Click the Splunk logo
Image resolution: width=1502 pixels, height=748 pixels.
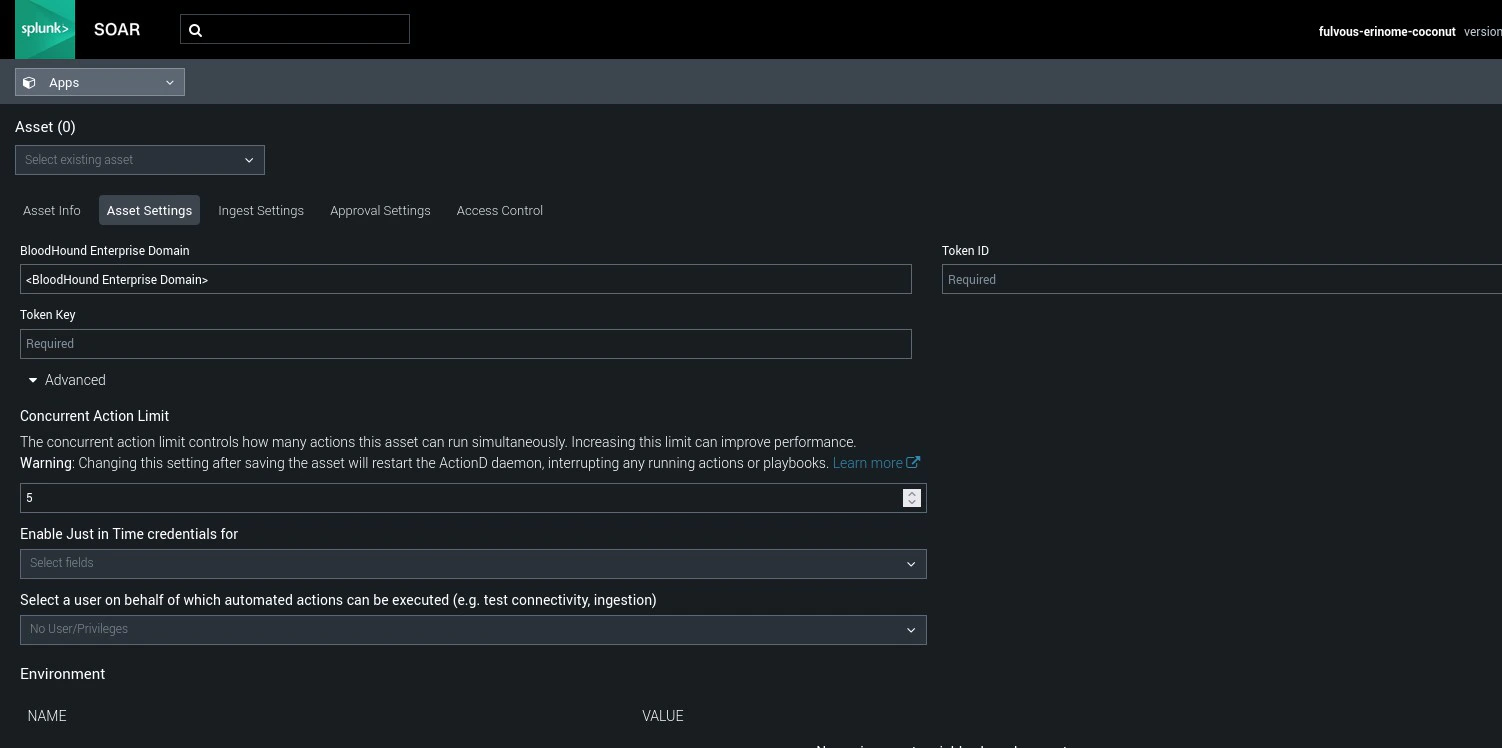pyautogui.click(x=44, y=29)
